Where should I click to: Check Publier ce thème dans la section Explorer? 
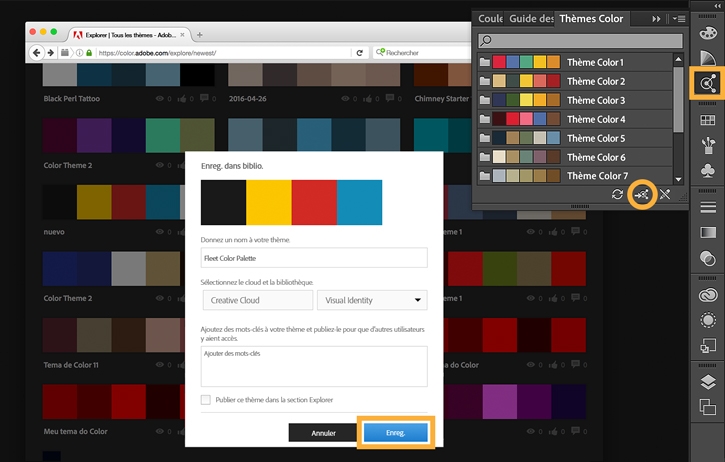point(206,400)
